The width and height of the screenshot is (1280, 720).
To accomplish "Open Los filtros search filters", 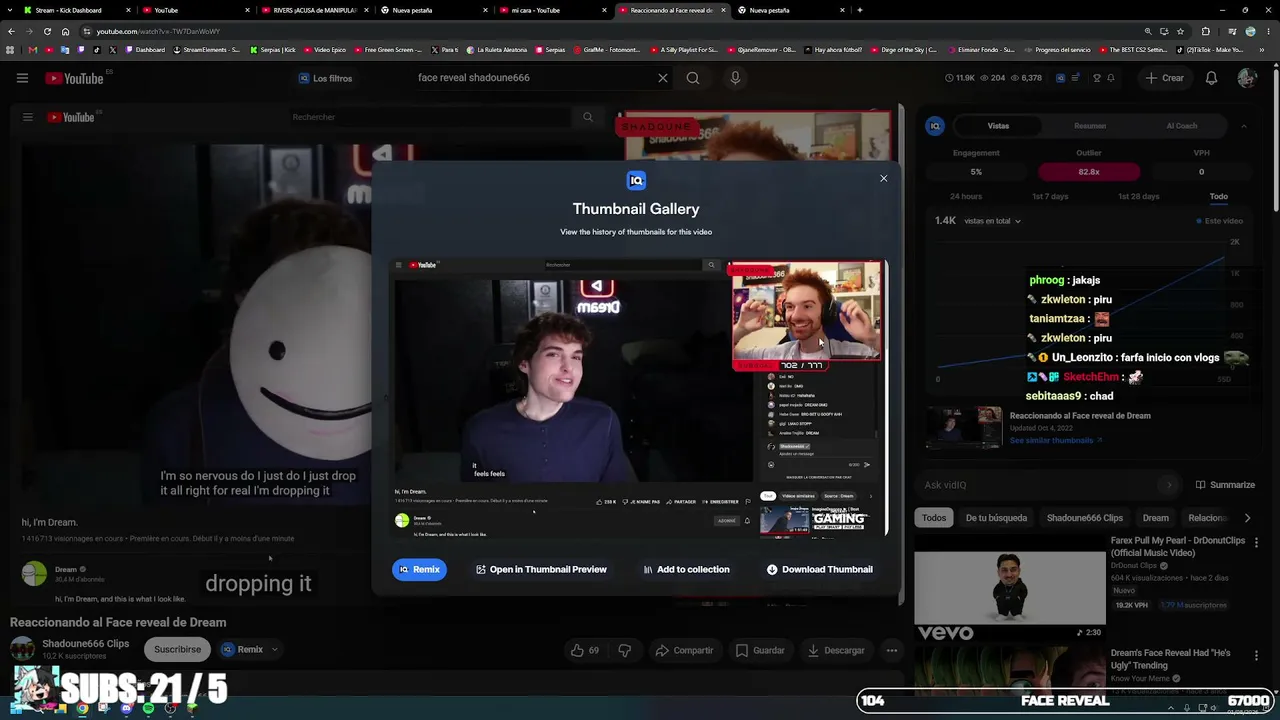I will click(x=325, y=78).
